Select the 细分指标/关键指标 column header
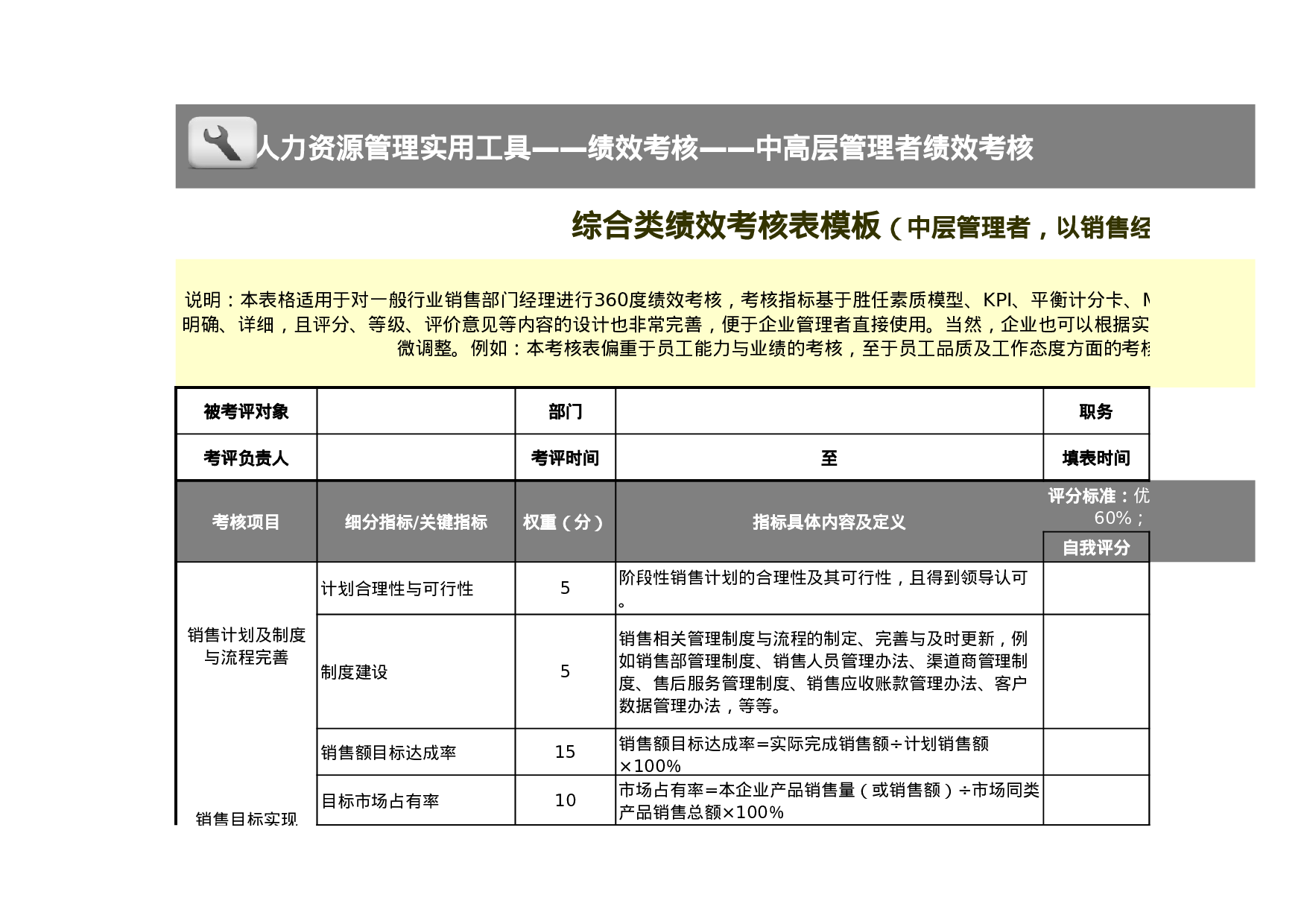Screen dimensions: 1307x924 click(x=415, y=522)
